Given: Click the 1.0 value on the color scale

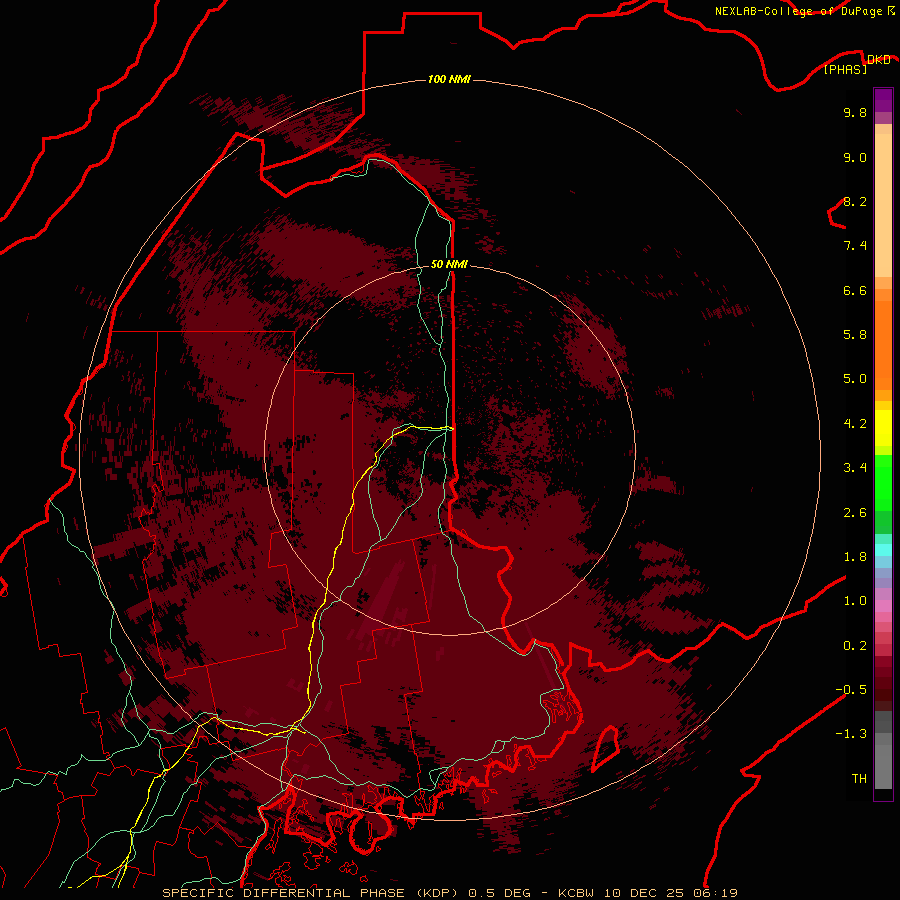Looking at the screenshot, I should (855, 601).
